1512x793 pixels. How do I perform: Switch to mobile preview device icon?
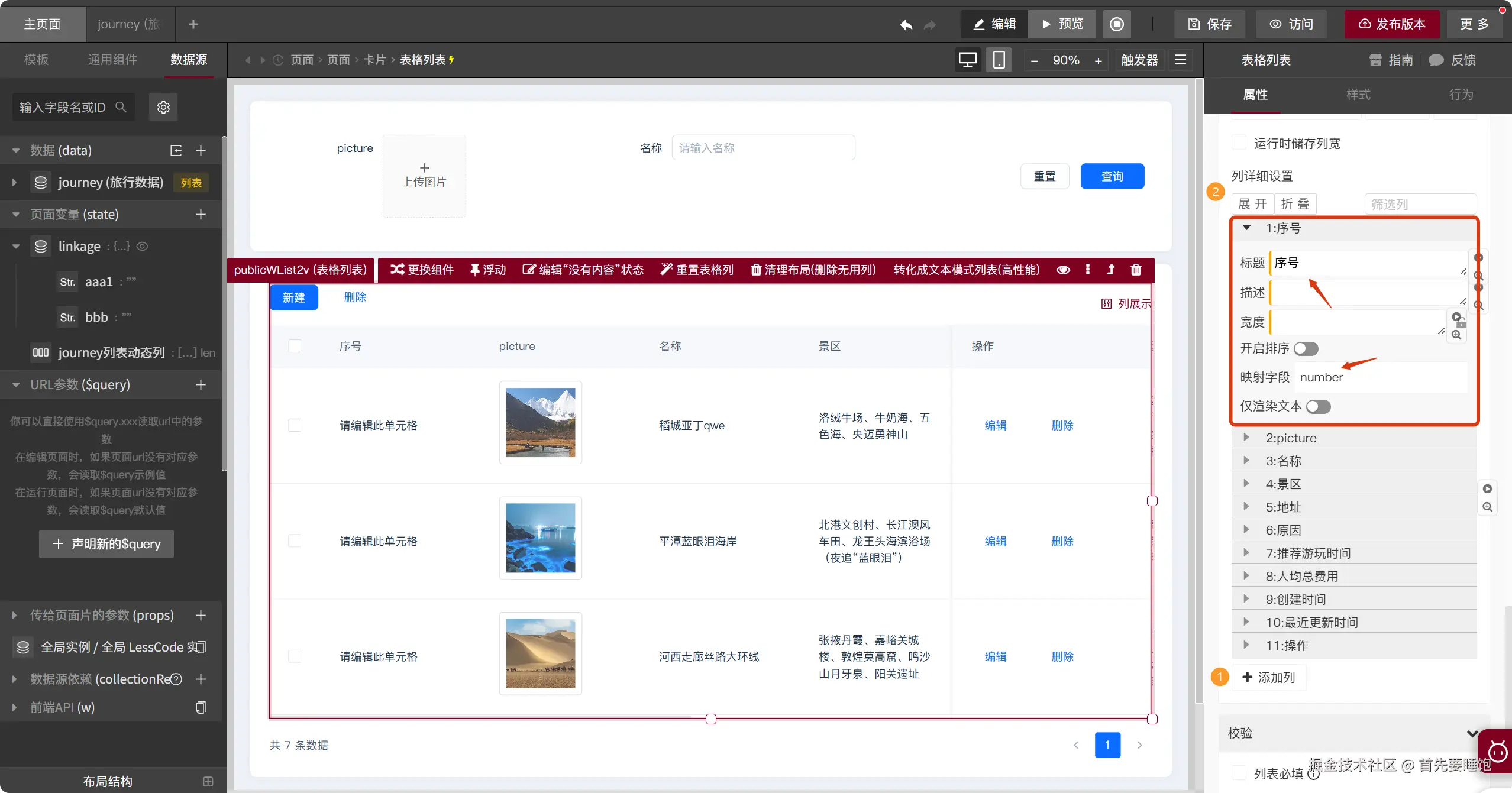pos(999,60)
